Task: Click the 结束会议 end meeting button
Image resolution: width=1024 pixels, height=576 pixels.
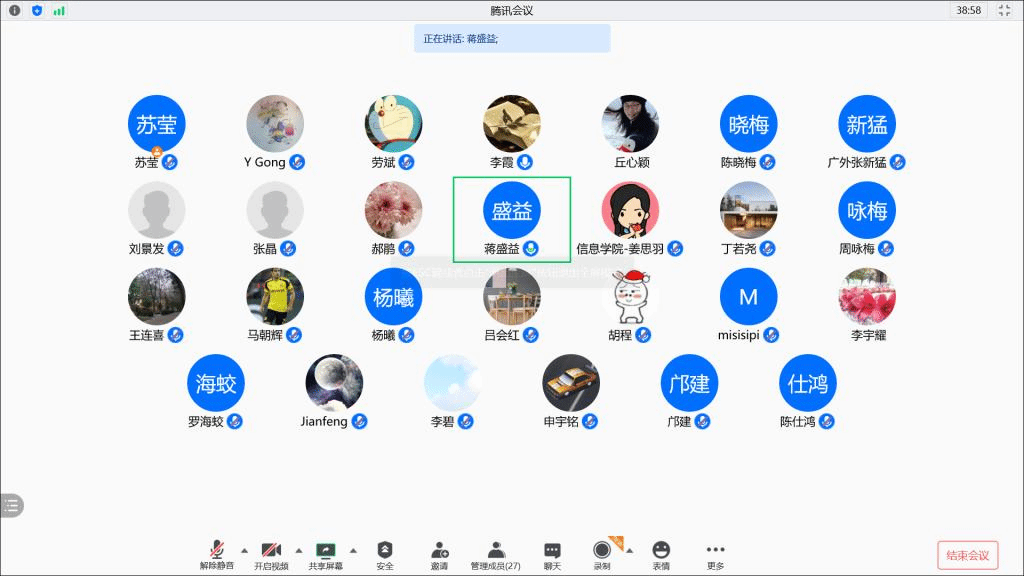Action: [x=967, y=556]
